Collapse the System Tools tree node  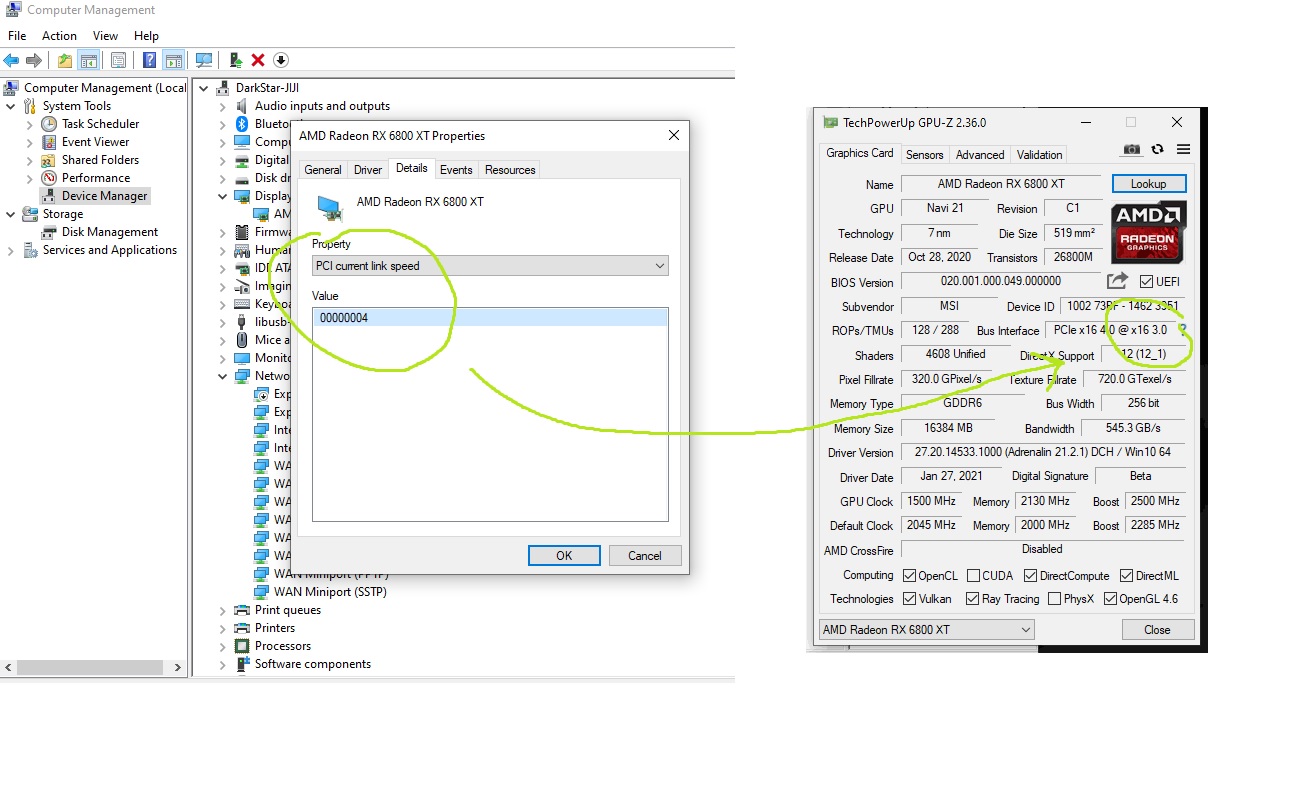tap(11, 106)
